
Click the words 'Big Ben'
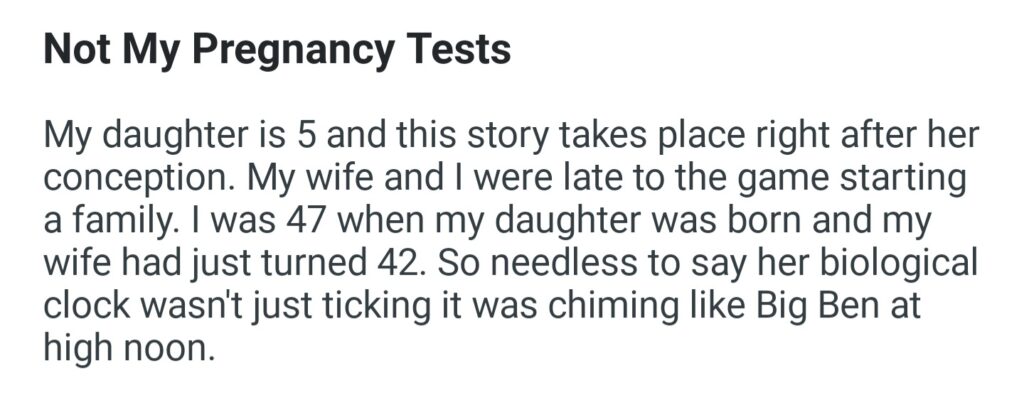click(x=811, y=306)
